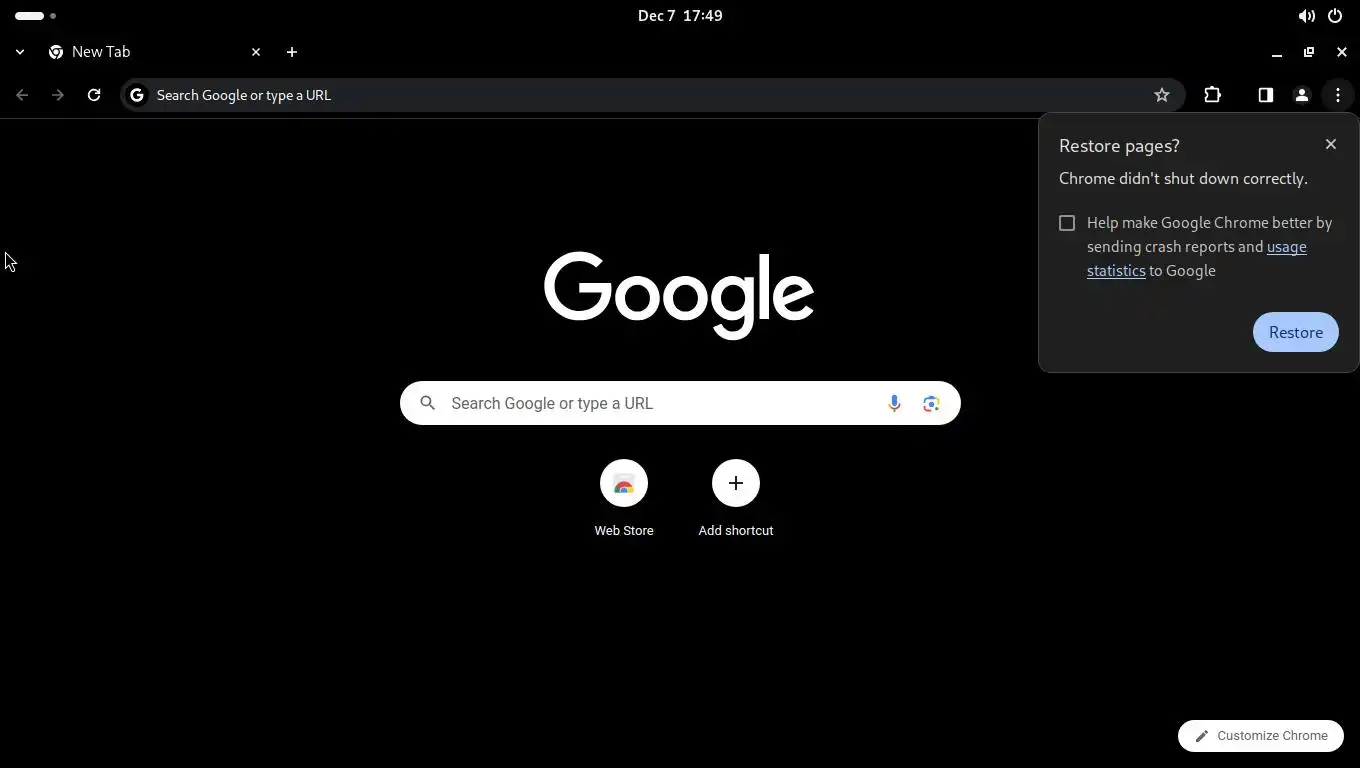Bookmark this tab with the star icon
The height and width of the screenshot is (768, 1360).
[1161, 95]
